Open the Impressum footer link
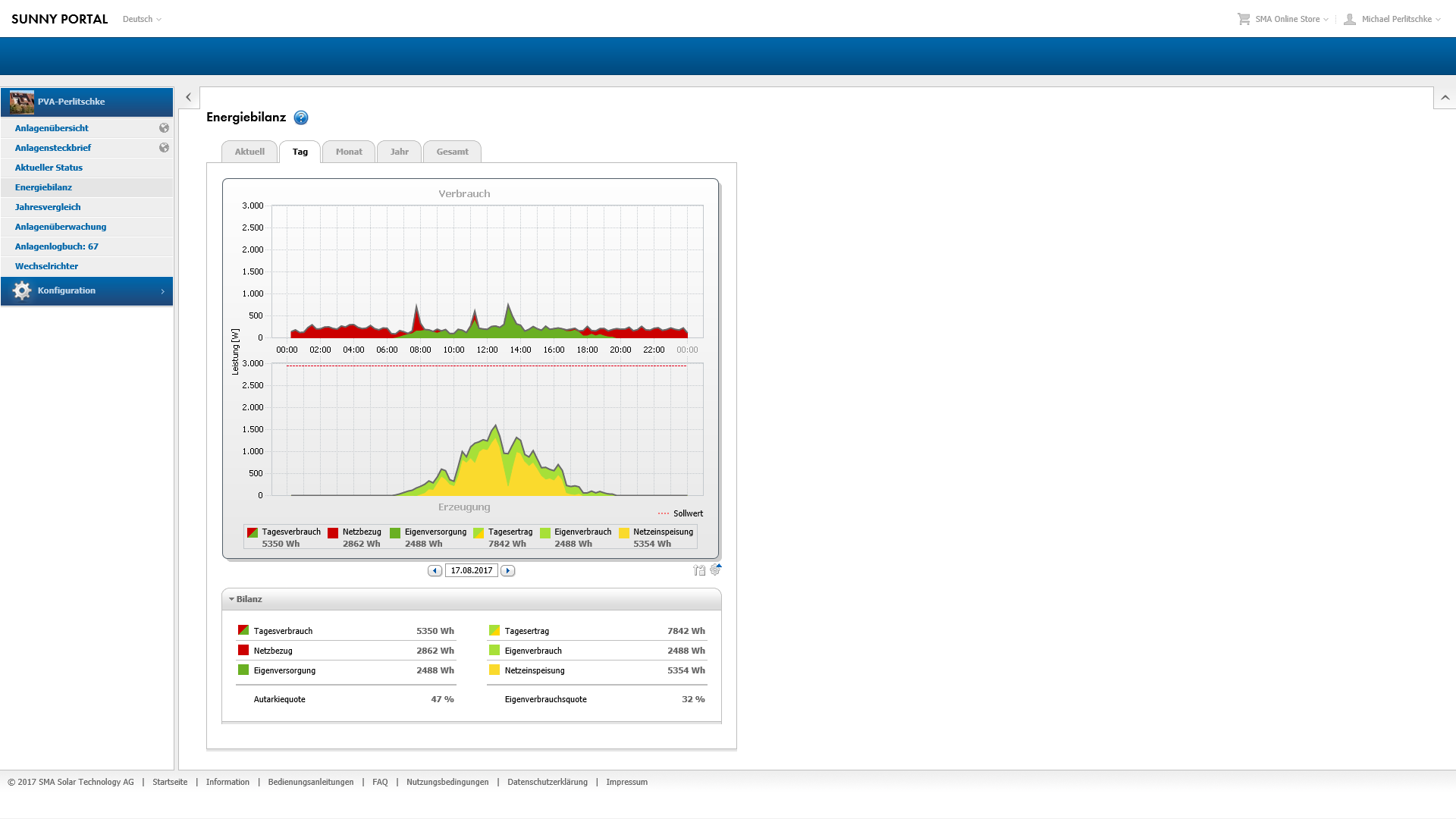This screenshot has height=819, width=1456. point(626,782)
